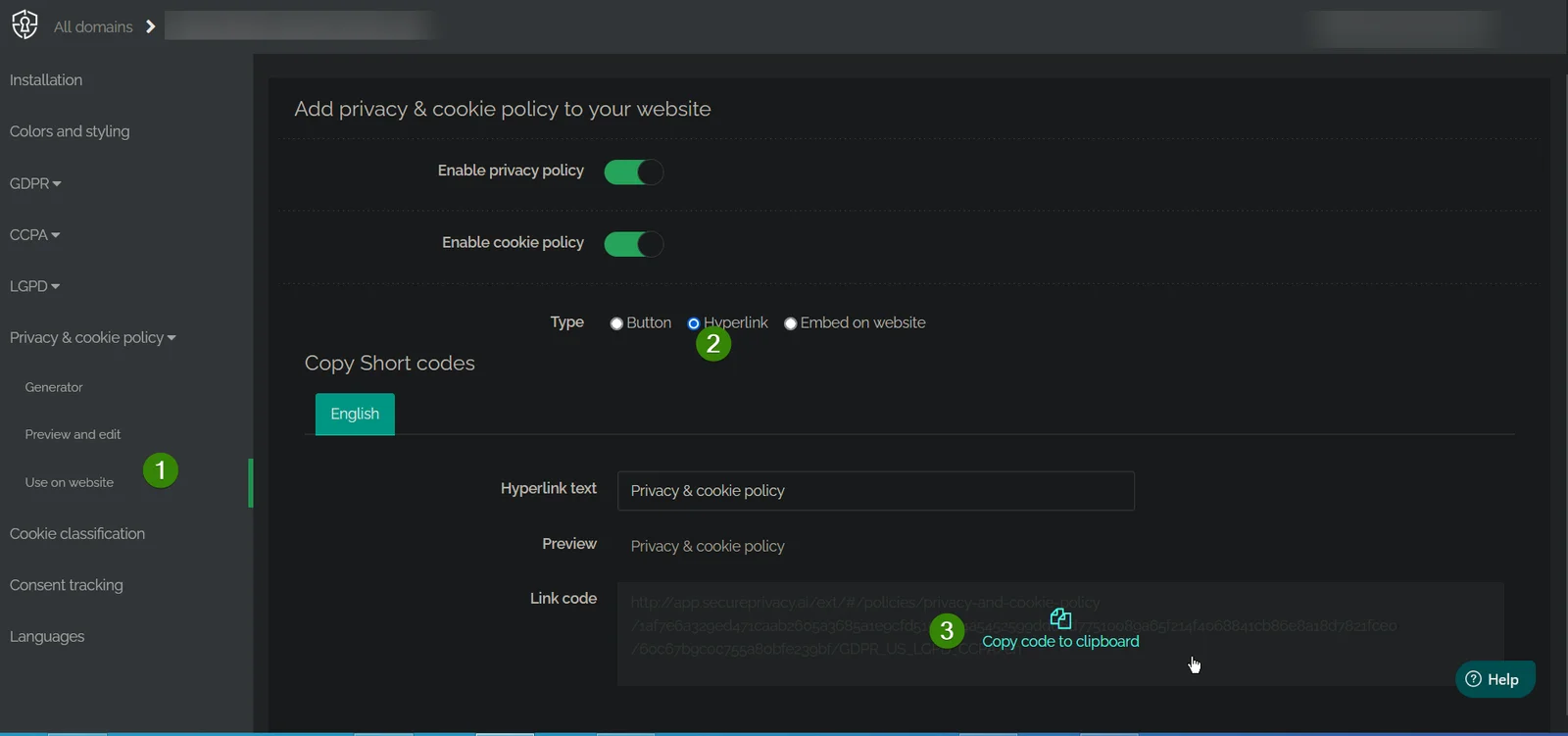The image size is (1568, 736).
Task: Disable the Enable cookie policy switch
Action: [633, 244]
